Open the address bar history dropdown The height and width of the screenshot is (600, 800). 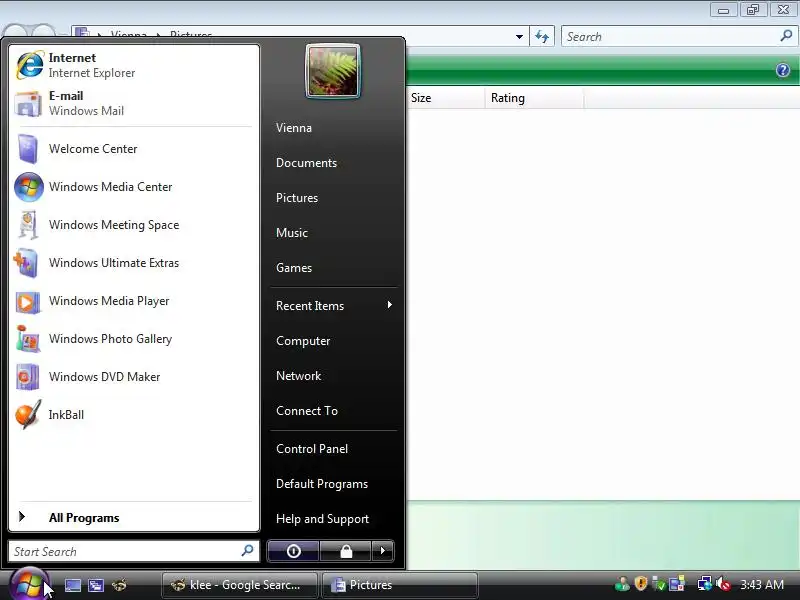[x=519, y=37]
